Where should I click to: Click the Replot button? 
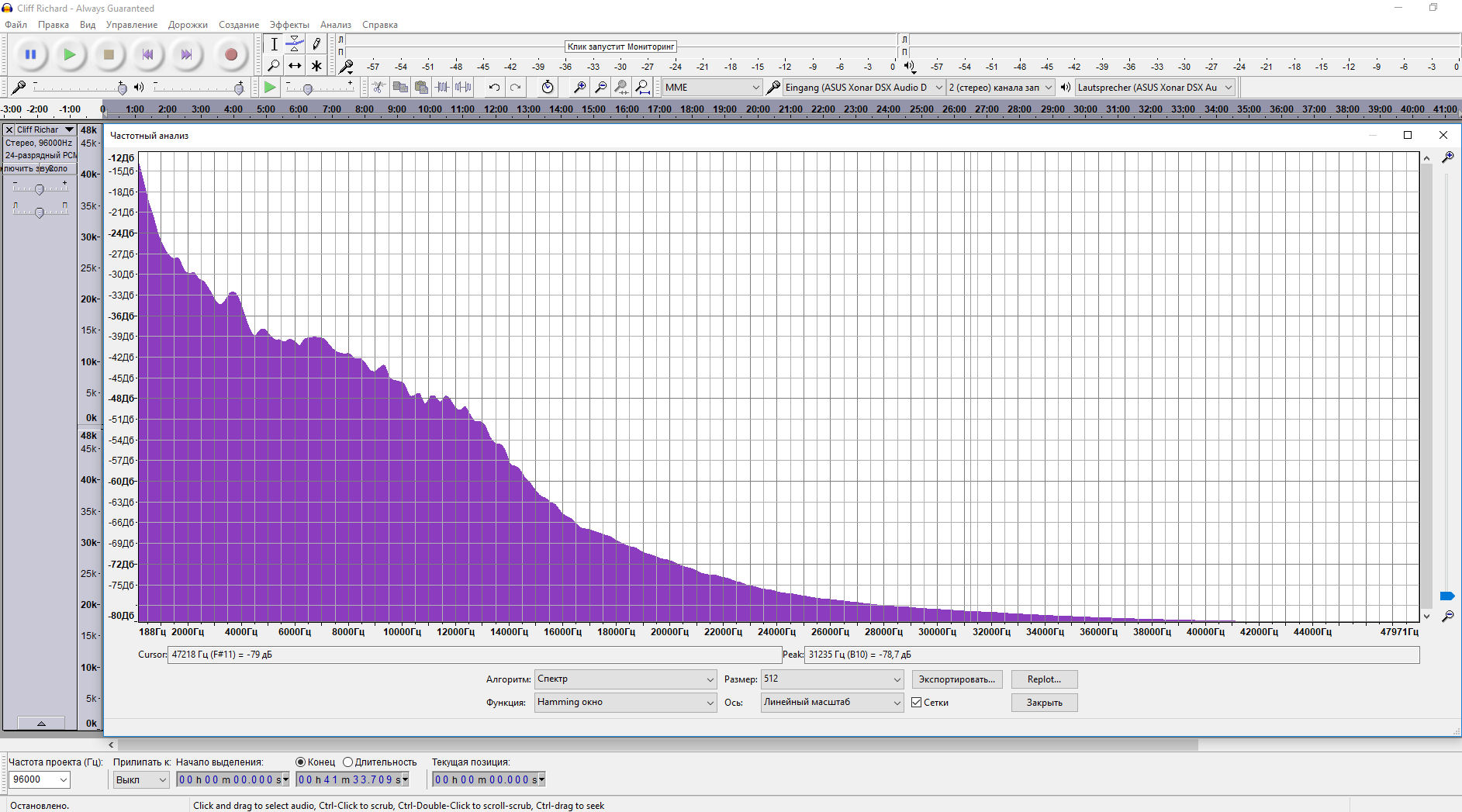[x=1044, y=679]
